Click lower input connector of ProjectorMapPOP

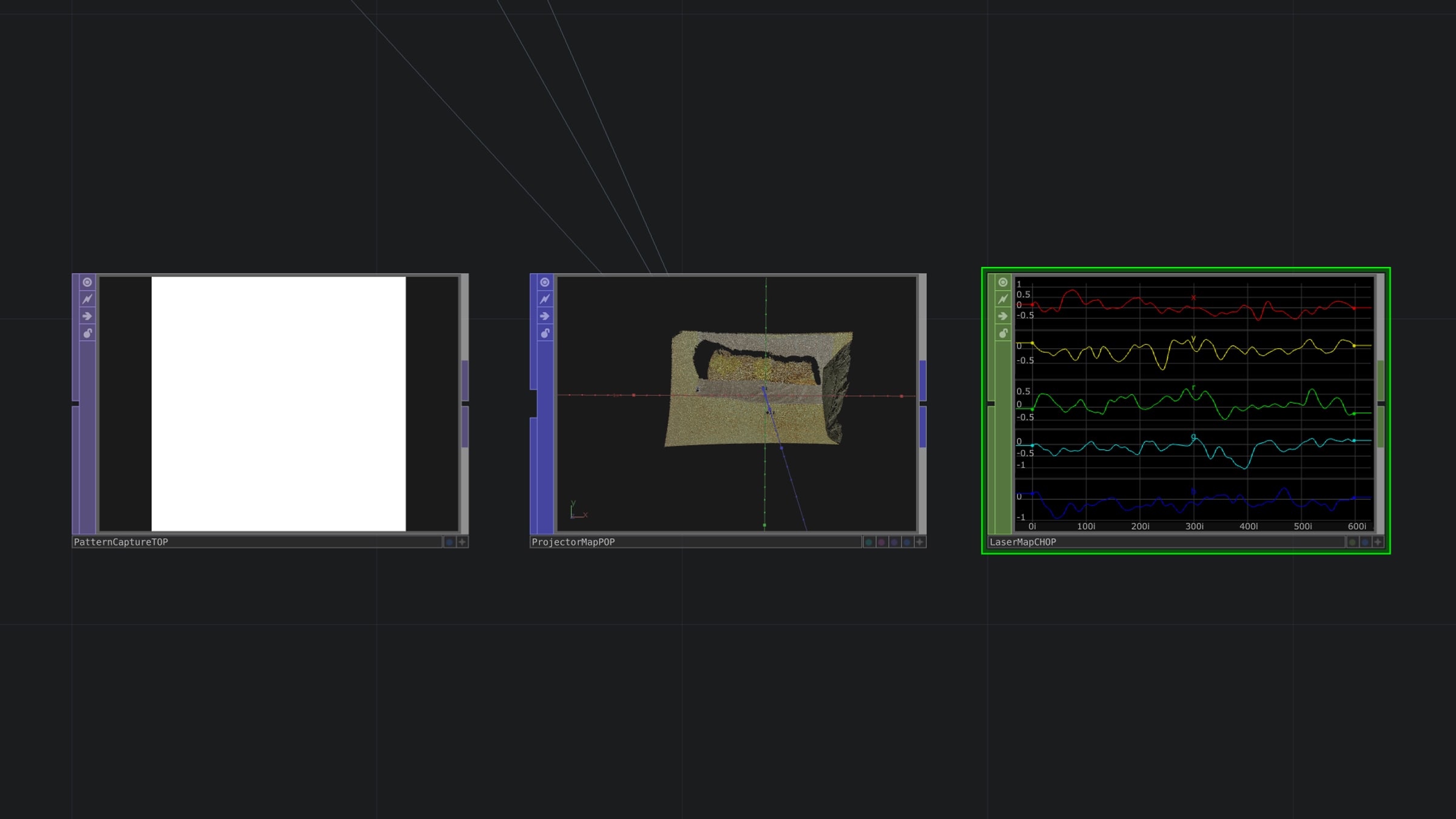point(533,476)
